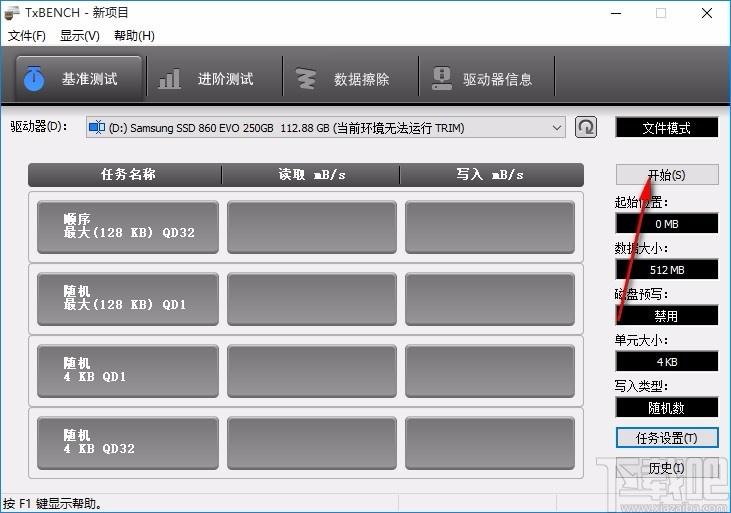Switch to the 驱动器信息 tab
The height and width of the screenshot is (513, 731).
487,78
